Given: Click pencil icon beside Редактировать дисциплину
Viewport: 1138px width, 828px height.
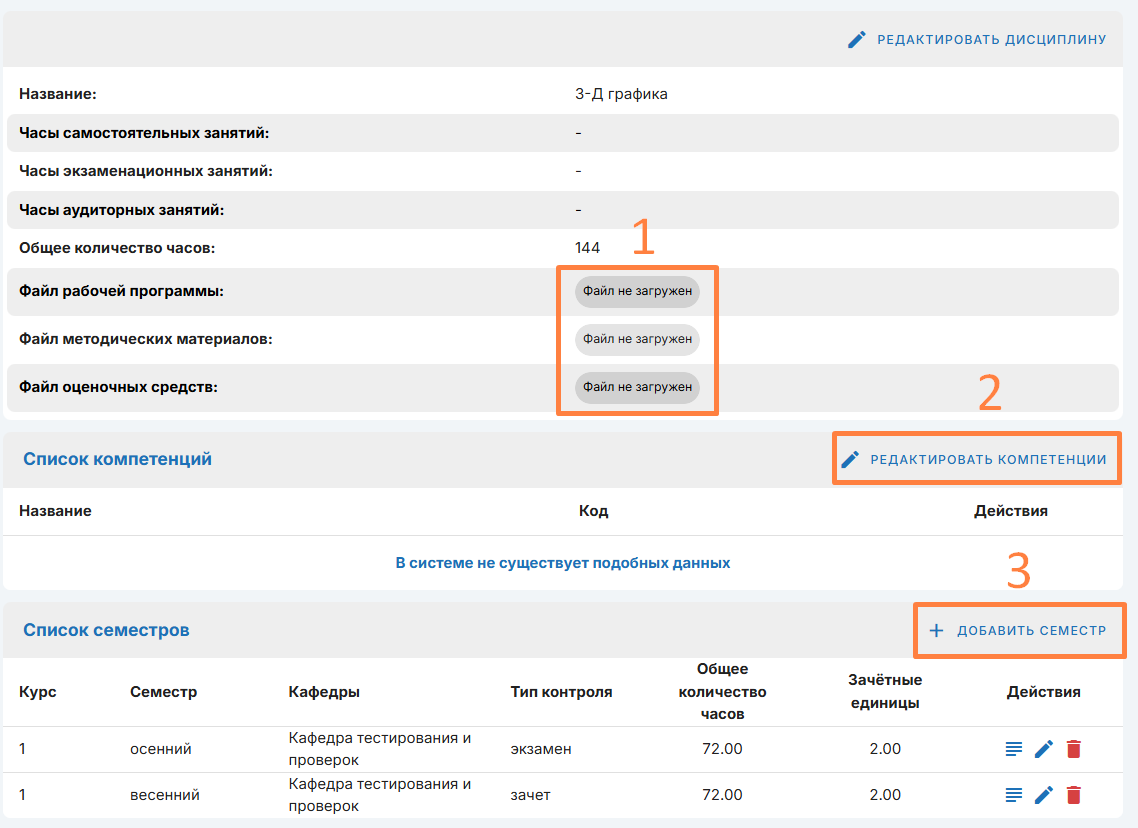Looking at the screenshot, I should point(857,40).
